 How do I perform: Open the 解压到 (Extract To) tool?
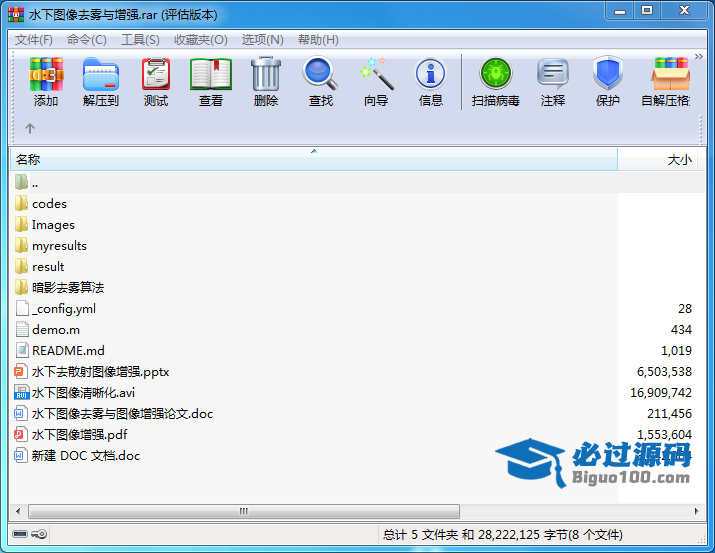click(x=101, y=82)
